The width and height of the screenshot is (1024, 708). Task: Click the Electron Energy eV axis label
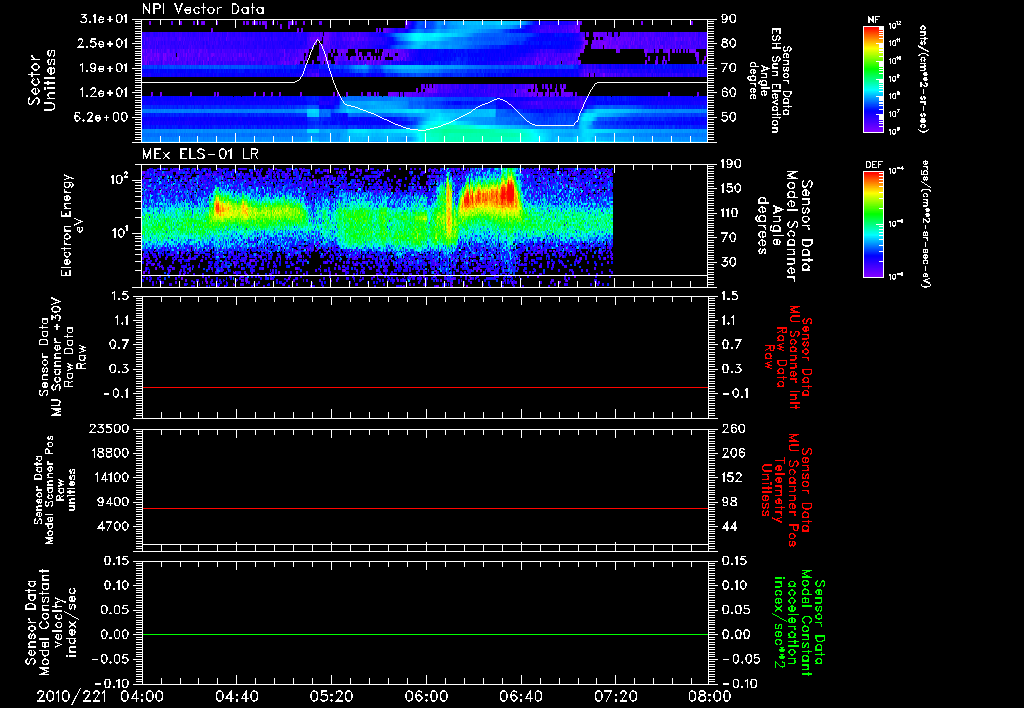(72, 226)
